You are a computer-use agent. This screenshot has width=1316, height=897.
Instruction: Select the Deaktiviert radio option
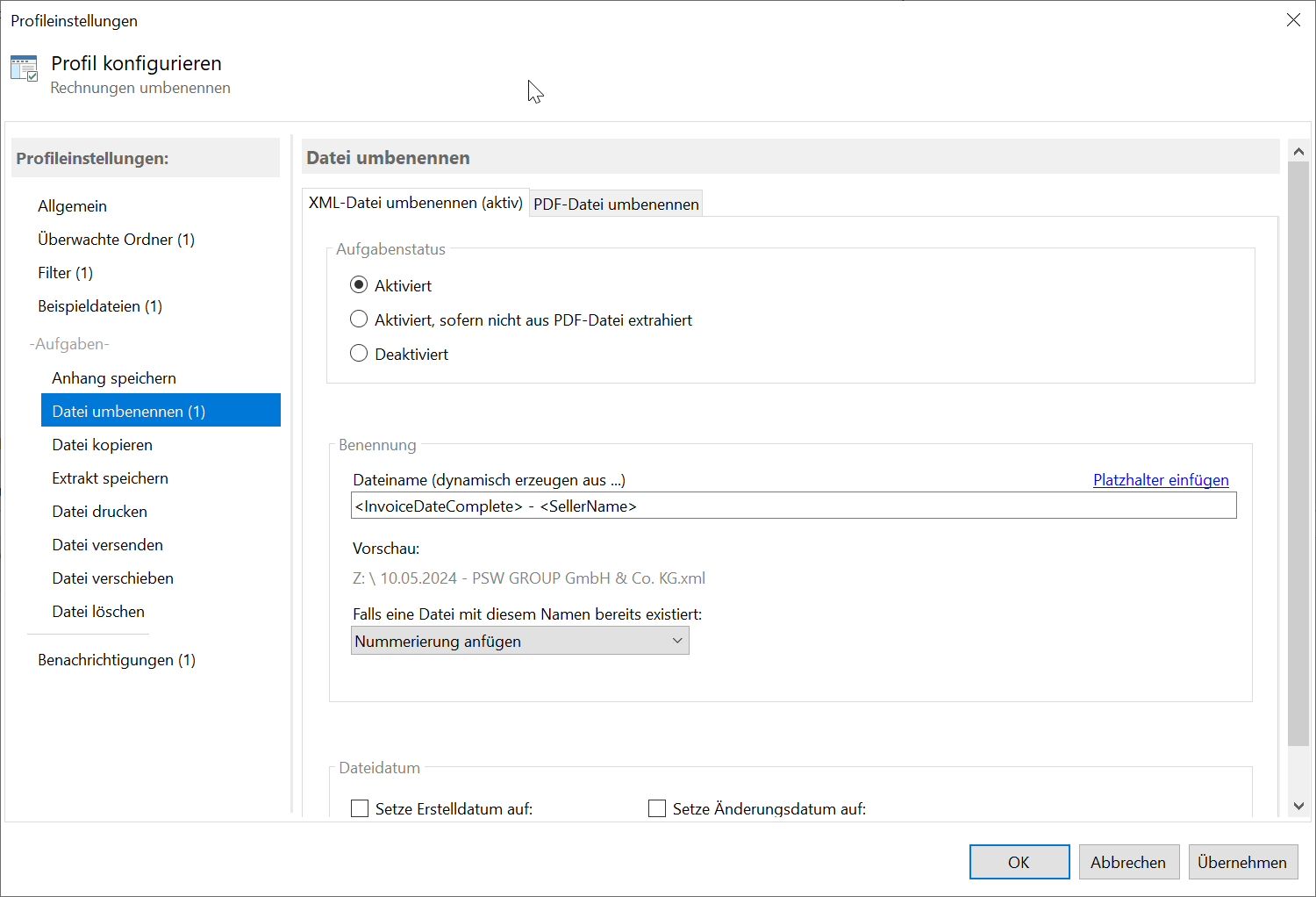359,354
